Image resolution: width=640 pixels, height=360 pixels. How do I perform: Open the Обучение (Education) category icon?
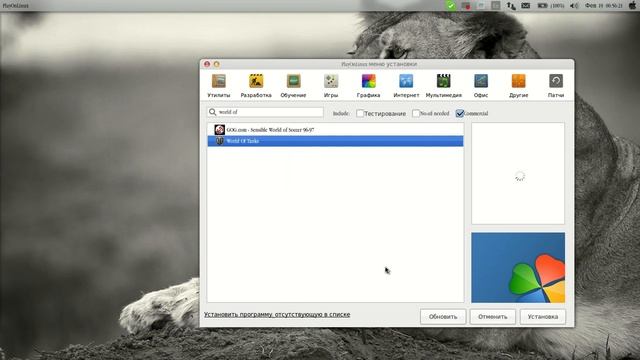click(x=293, y=81)
